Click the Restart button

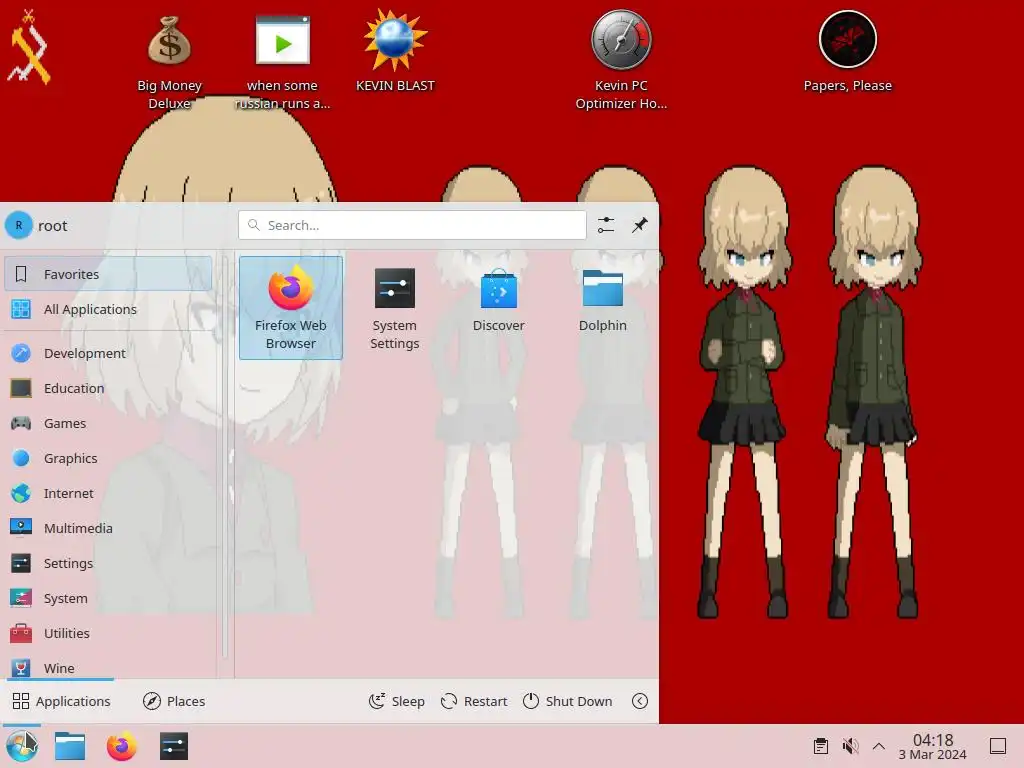(474, 701)
